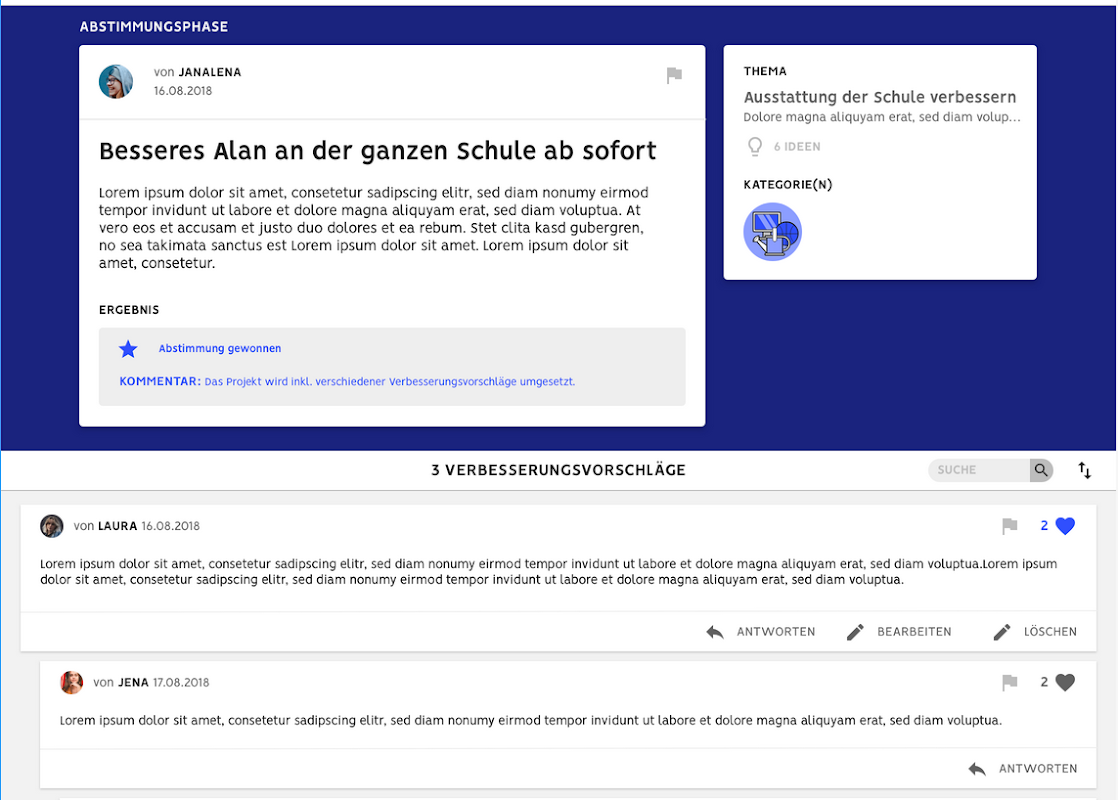Screen dimensions: 1118x800
Task: Click the search magnifier button
Action: click(x=1041, y=470)
